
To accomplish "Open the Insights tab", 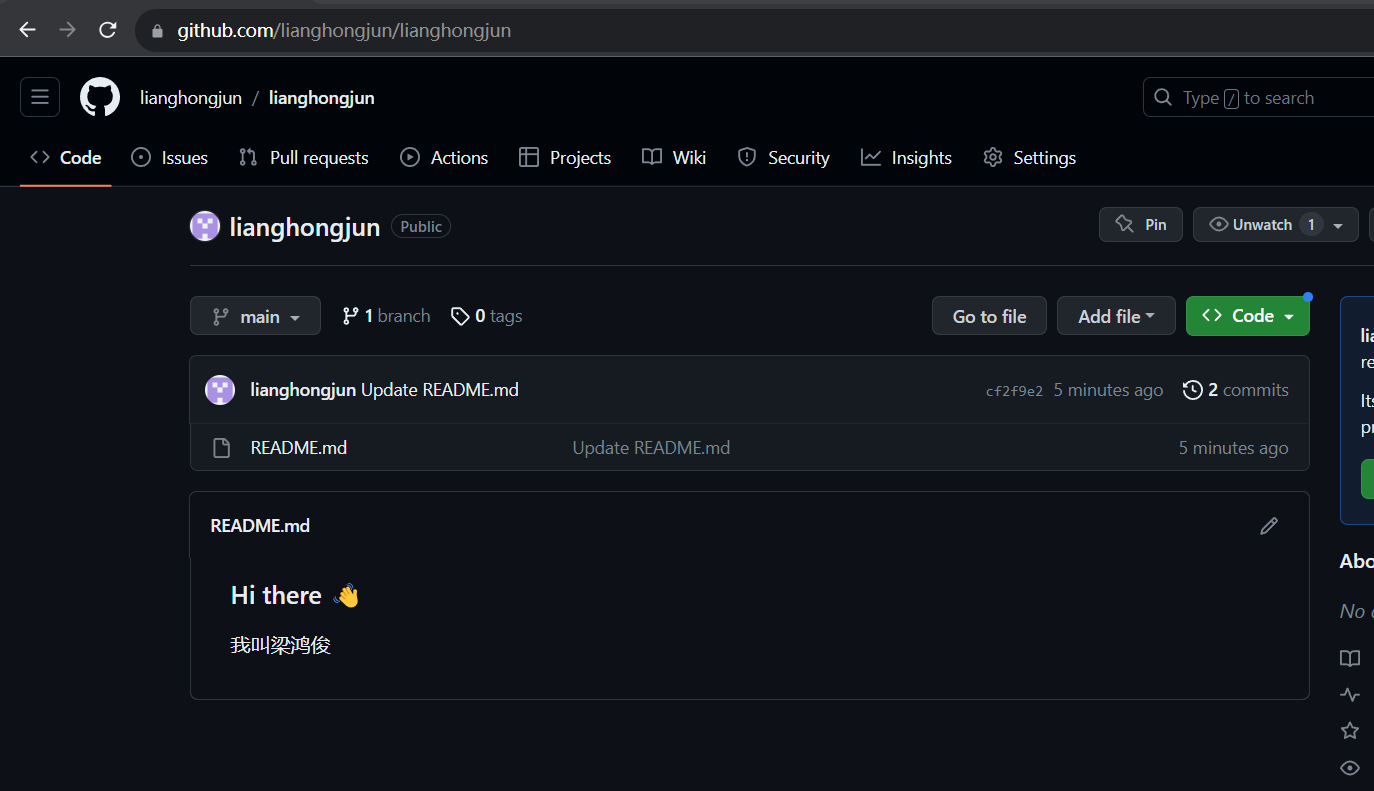I will pos(906,158).
